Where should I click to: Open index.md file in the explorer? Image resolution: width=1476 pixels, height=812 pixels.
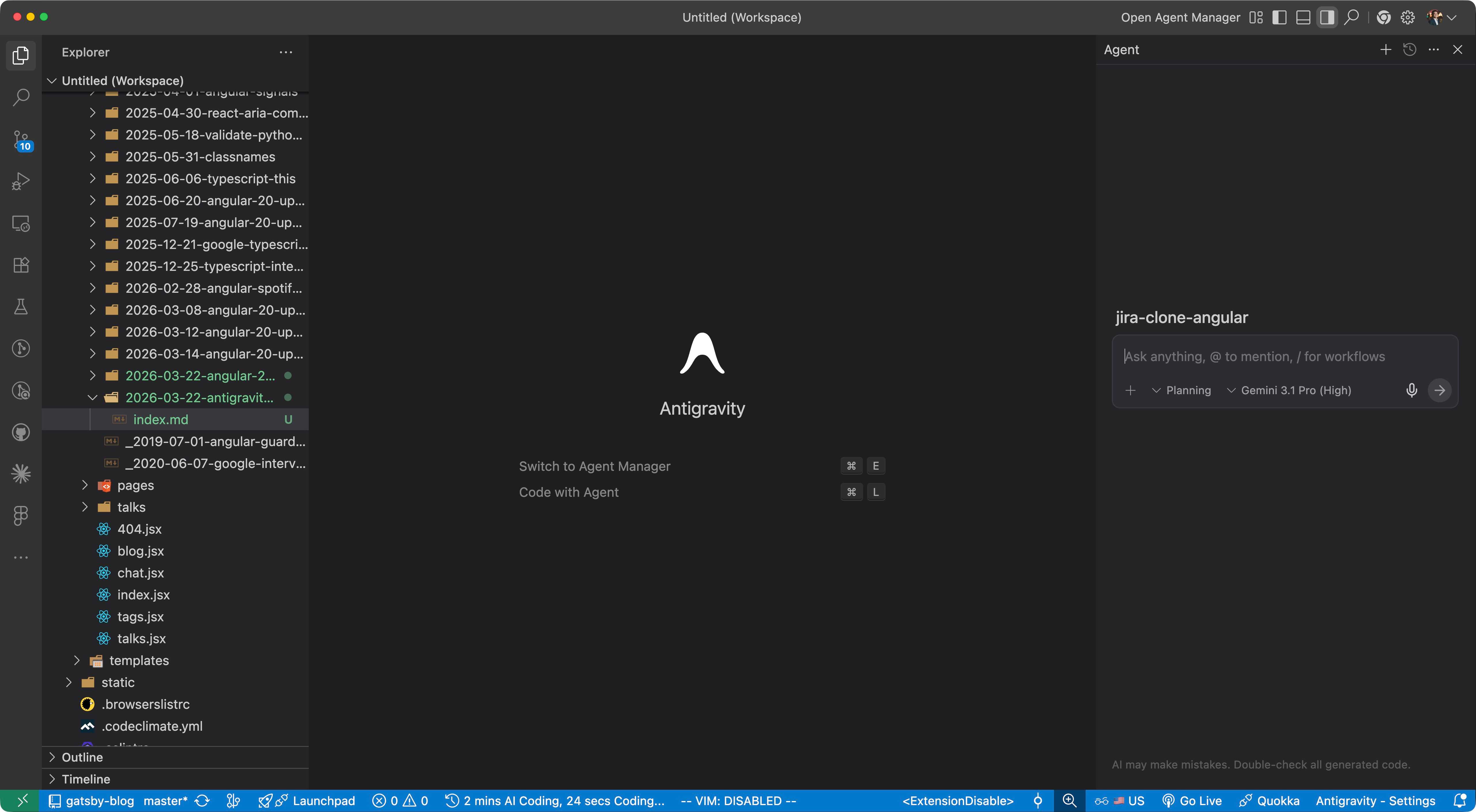[x=161, y=419]
